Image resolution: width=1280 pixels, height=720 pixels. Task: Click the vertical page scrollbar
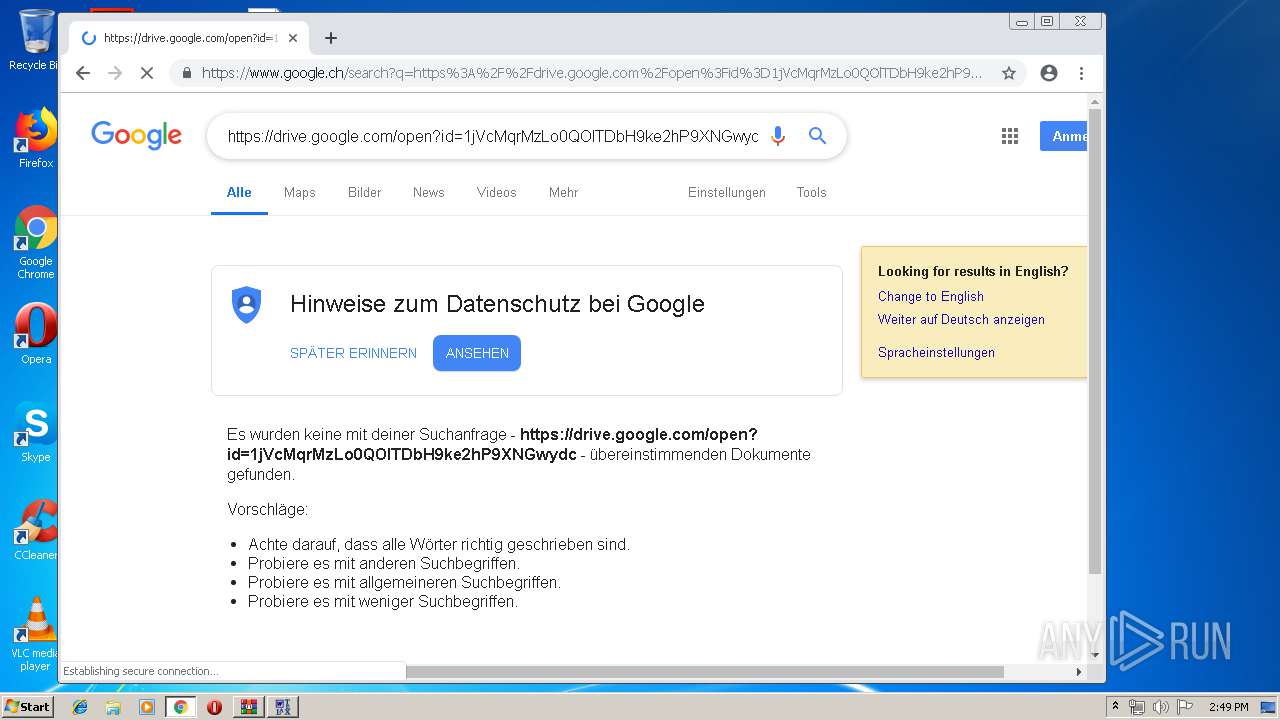tap(1095, 340)
